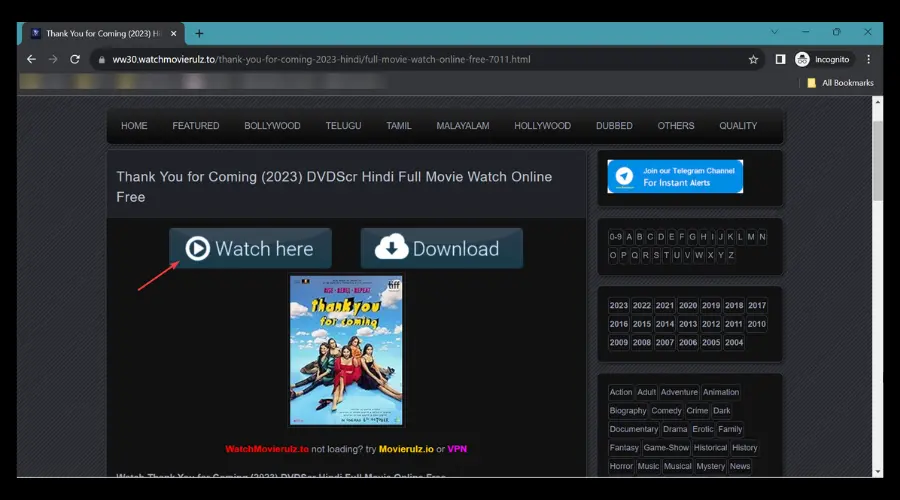The height and width of the screenshot is (500, 900).
Task: Choose the Historical genre tag
Action: (x=710, y=447)
